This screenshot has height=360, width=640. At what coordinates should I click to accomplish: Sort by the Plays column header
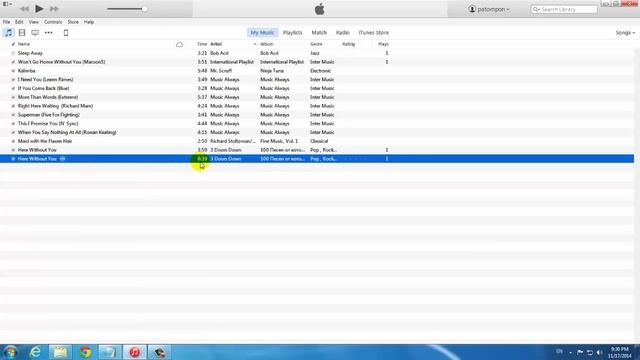(x=383, y=44)
